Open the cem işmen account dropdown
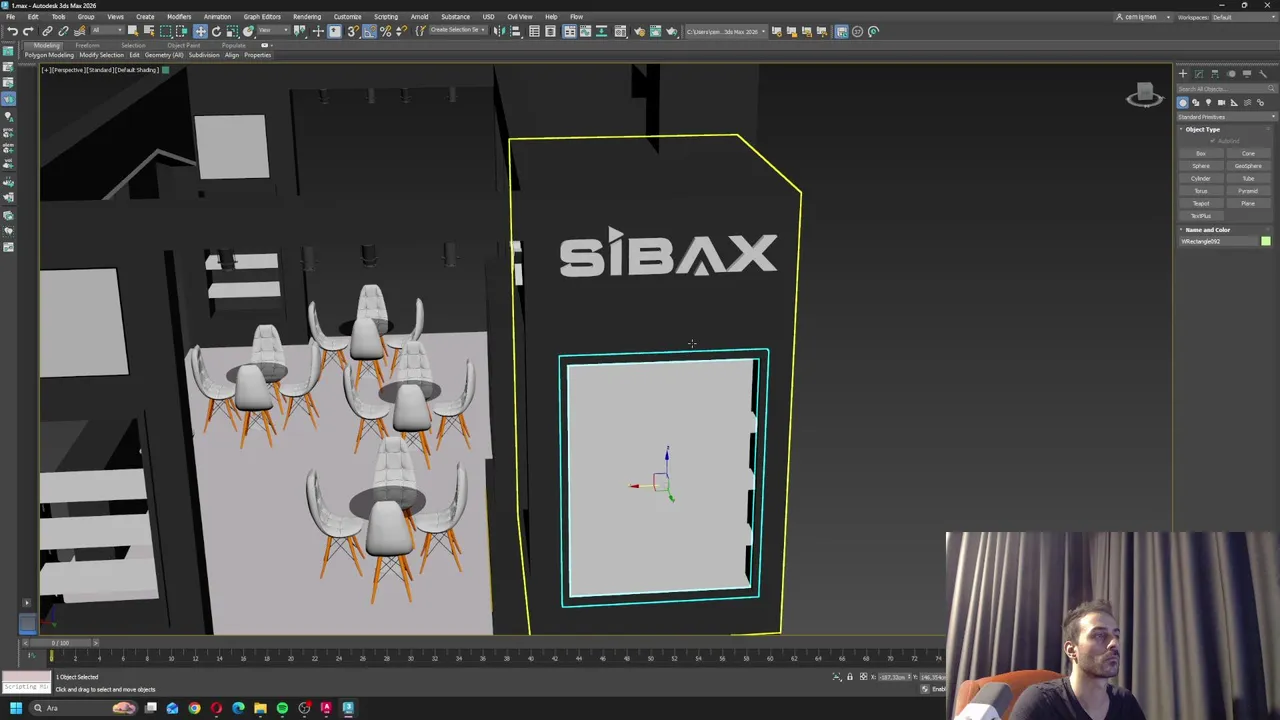Viewport: 1280px width, 720px height. click(1141, 17)
